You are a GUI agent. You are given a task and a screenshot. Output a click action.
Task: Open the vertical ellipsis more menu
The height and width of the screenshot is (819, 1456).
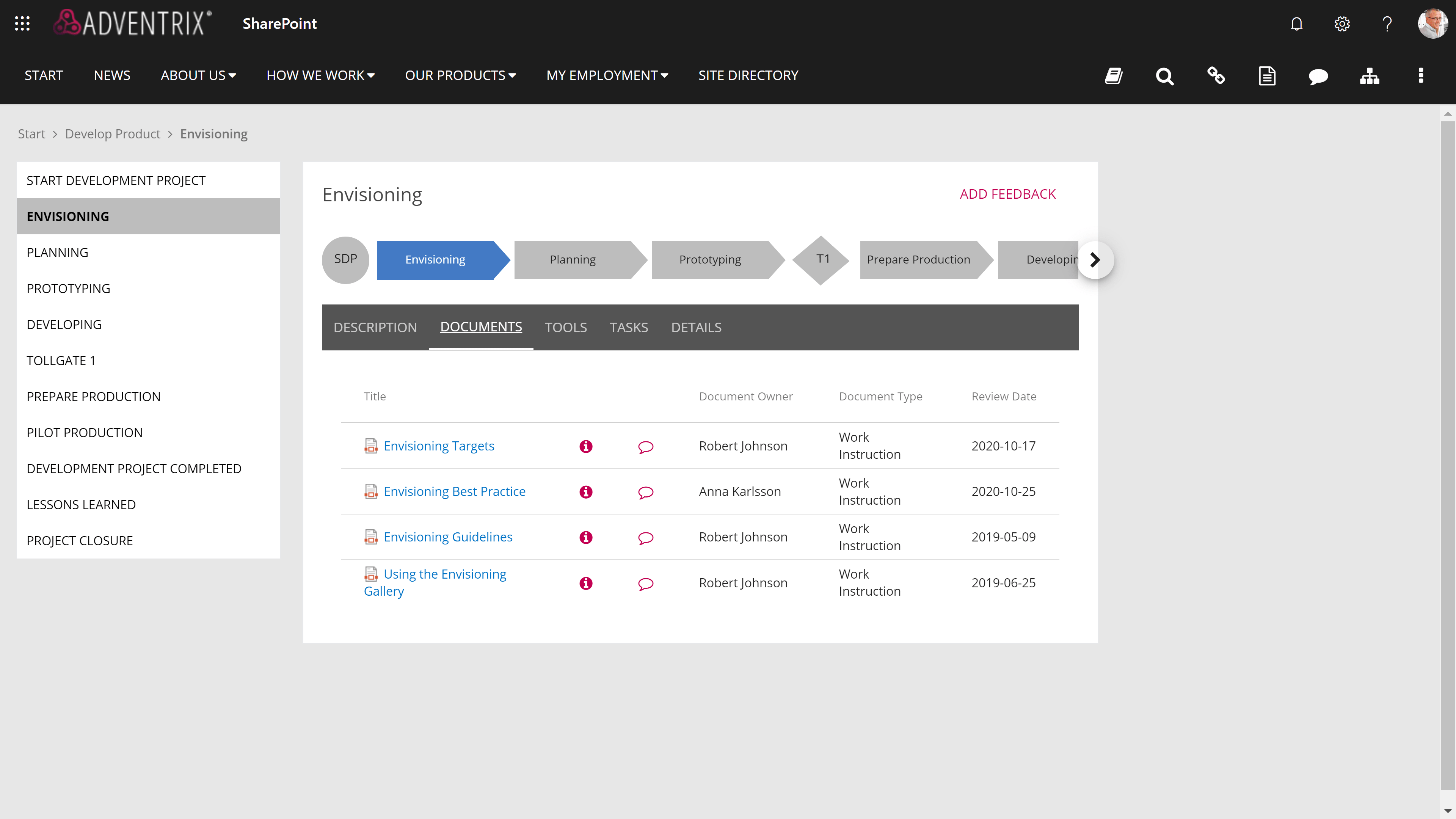(1420, 76)
